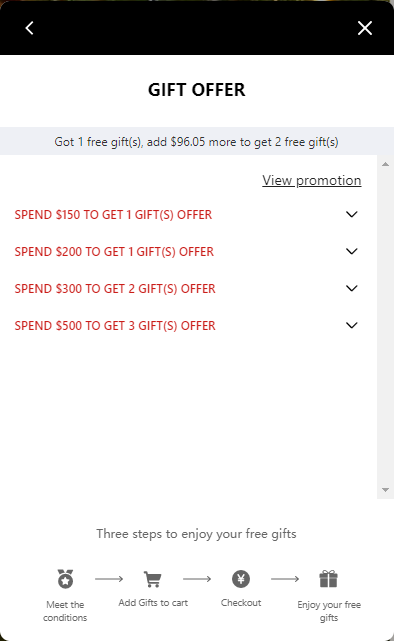Expand the Spend $300 gift offer chevron

coord(351,288)
